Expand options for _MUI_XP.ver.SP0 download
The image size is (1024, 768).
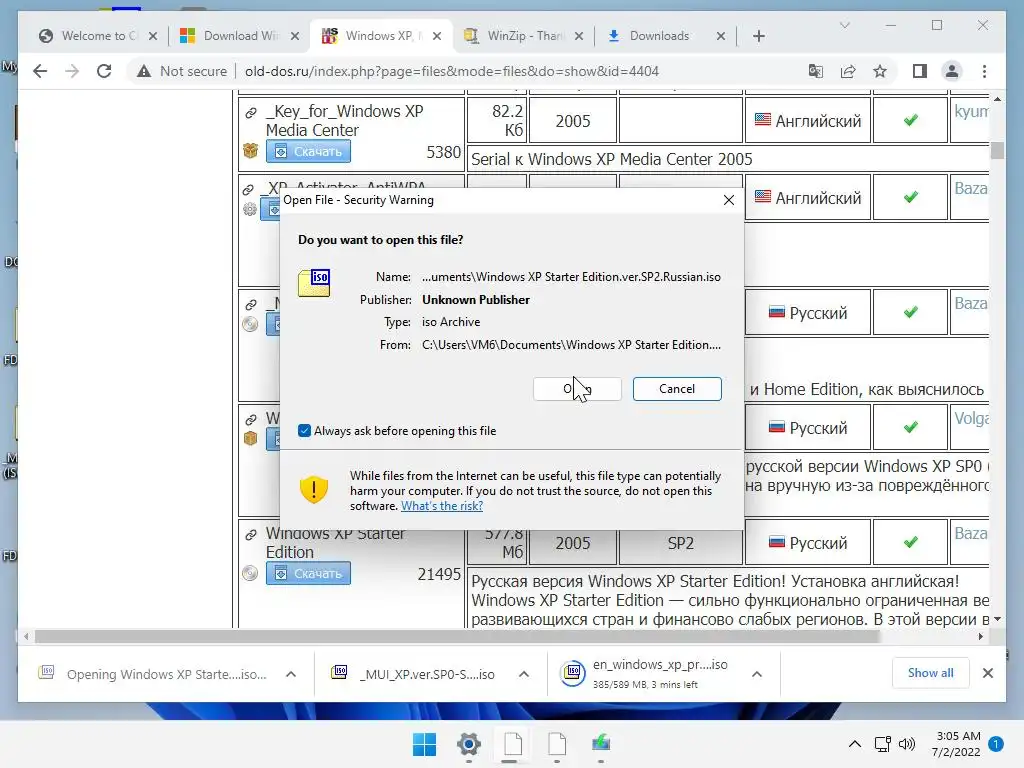[x=523, y=674]
